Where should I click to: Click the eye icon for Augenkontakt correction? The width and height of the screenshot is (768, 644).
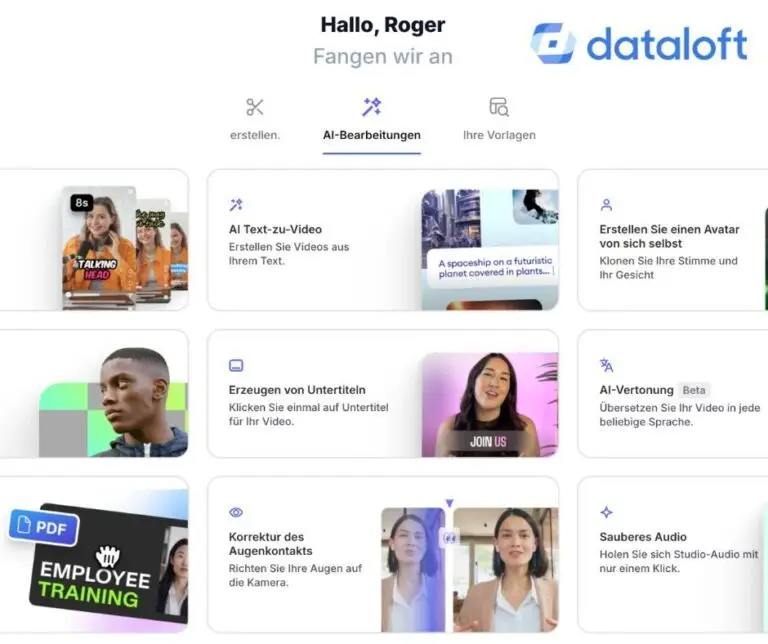tap(236, 513)
